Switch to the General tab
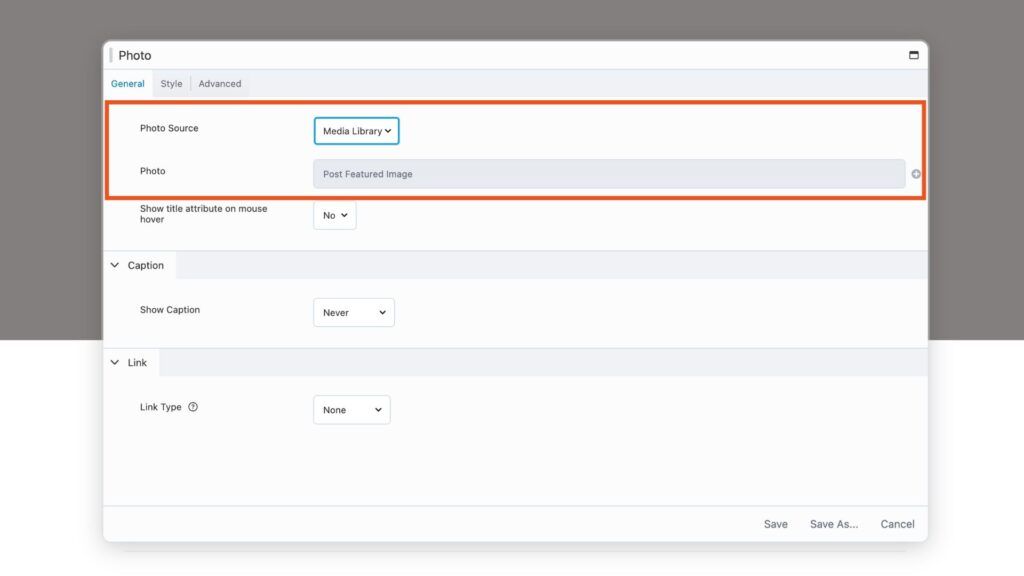Screen dimensions: 1024x576 point(128,84)
